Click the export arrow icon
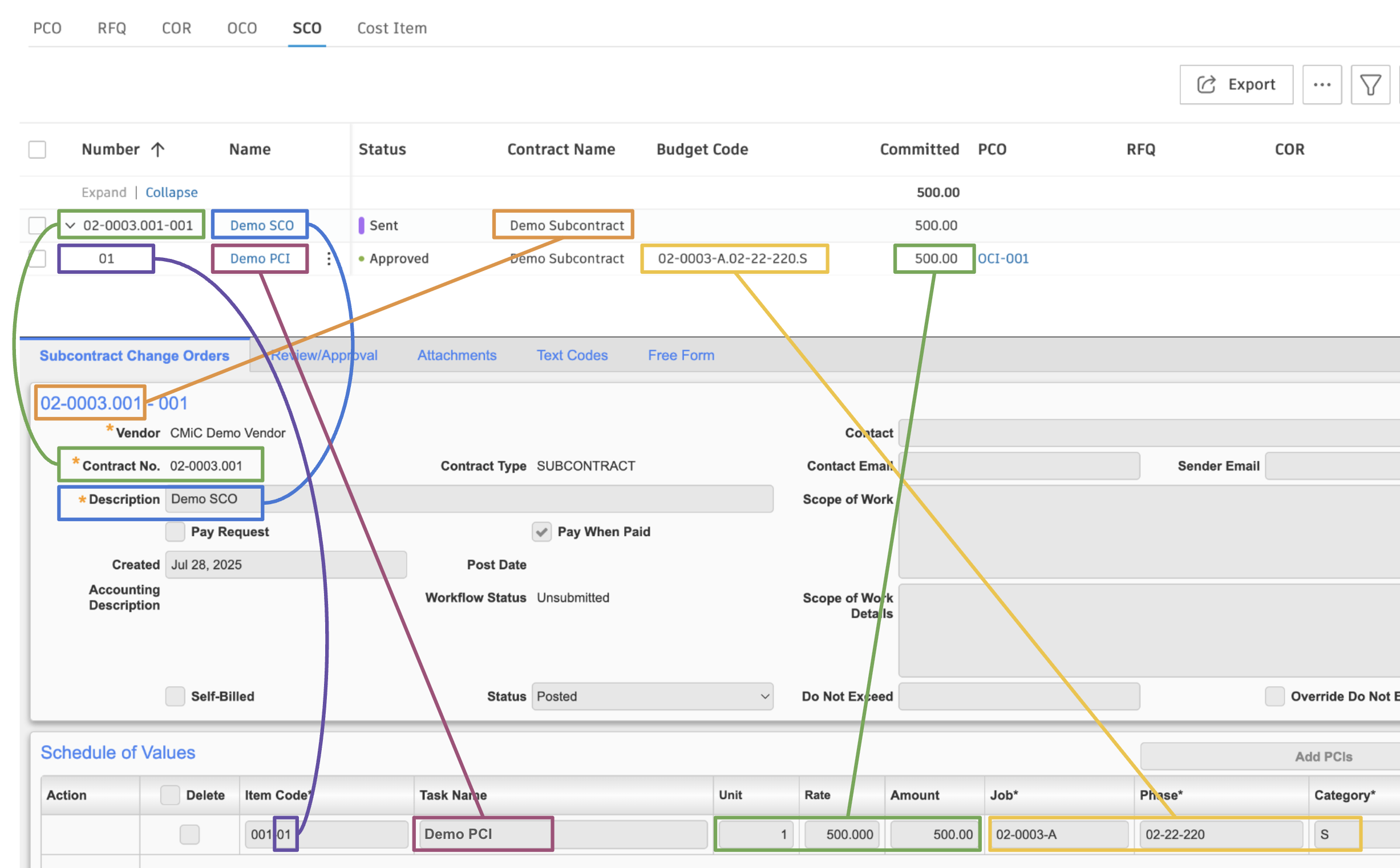 1206,84
